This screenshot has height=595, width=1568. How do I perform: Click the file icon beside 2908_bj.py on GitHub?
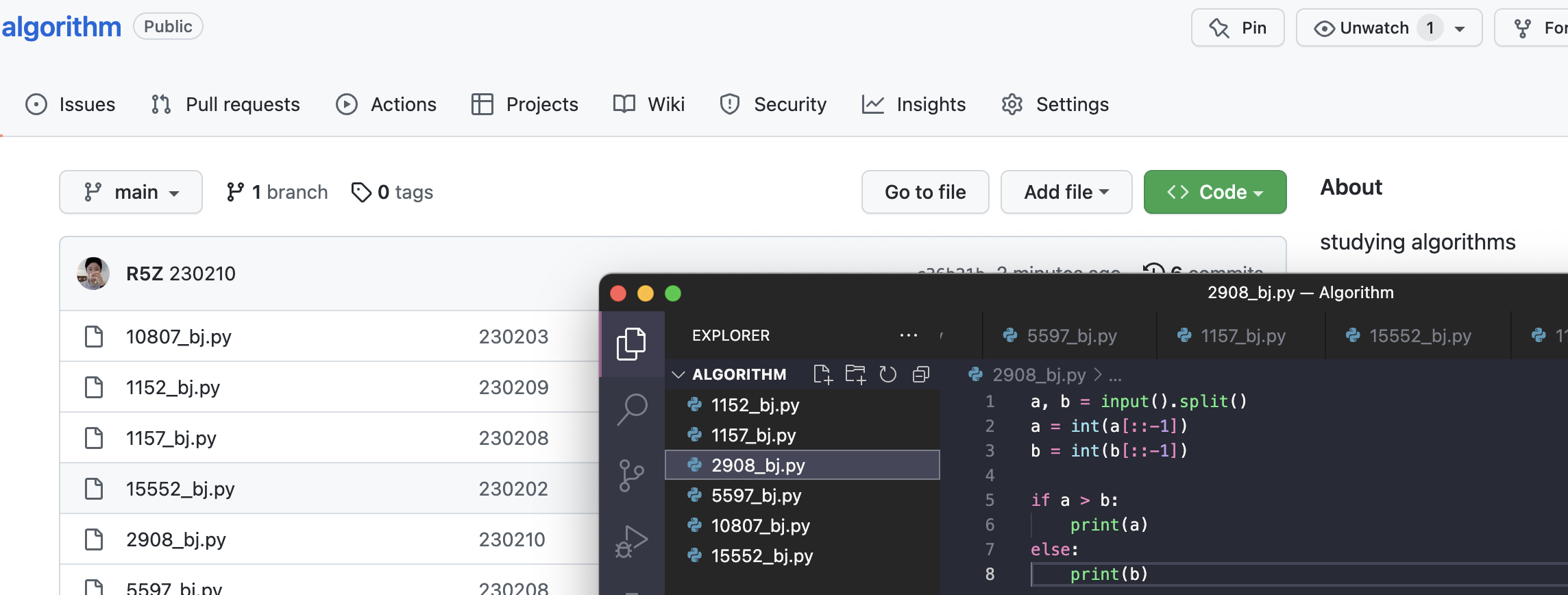tap(94, 539)
